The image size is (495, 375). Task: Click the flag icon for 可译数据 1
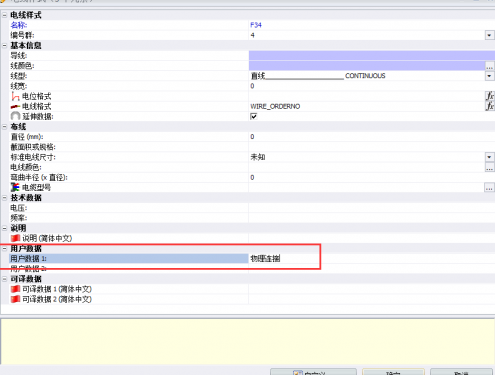[15, 289]
